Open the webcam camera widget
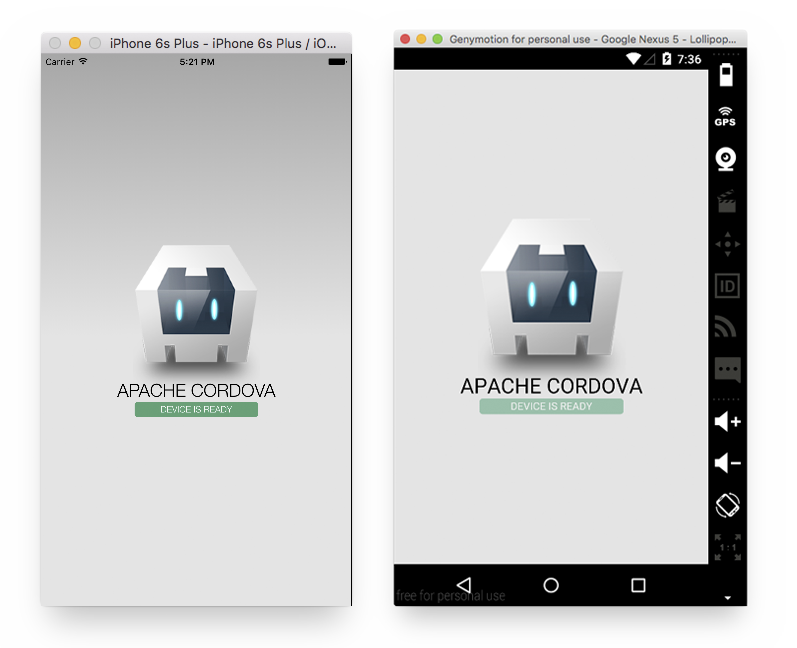 (726, 159)
